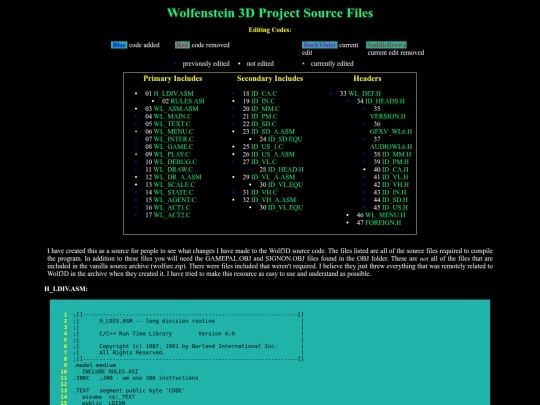
Task: Open the WL_STATE.C file link
Action: coord(173,192)
